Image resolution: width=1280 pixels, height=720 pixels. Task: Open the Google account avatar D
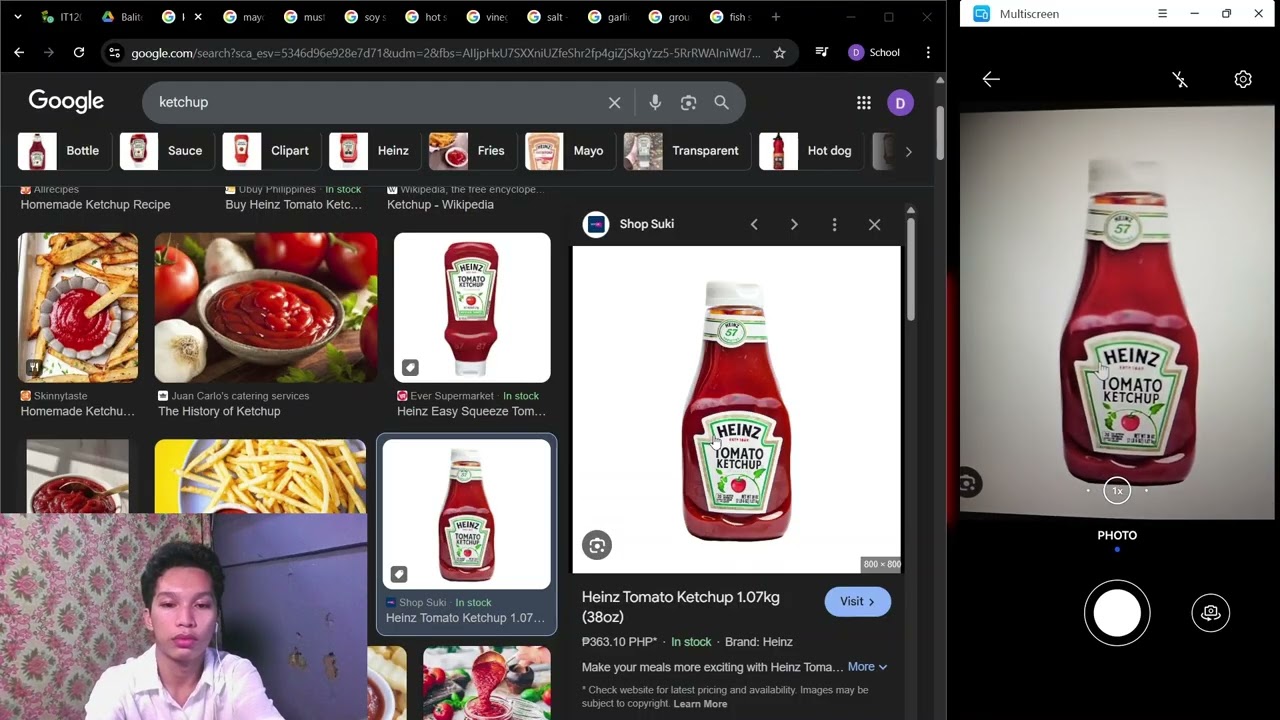click(x=900, y=102)
